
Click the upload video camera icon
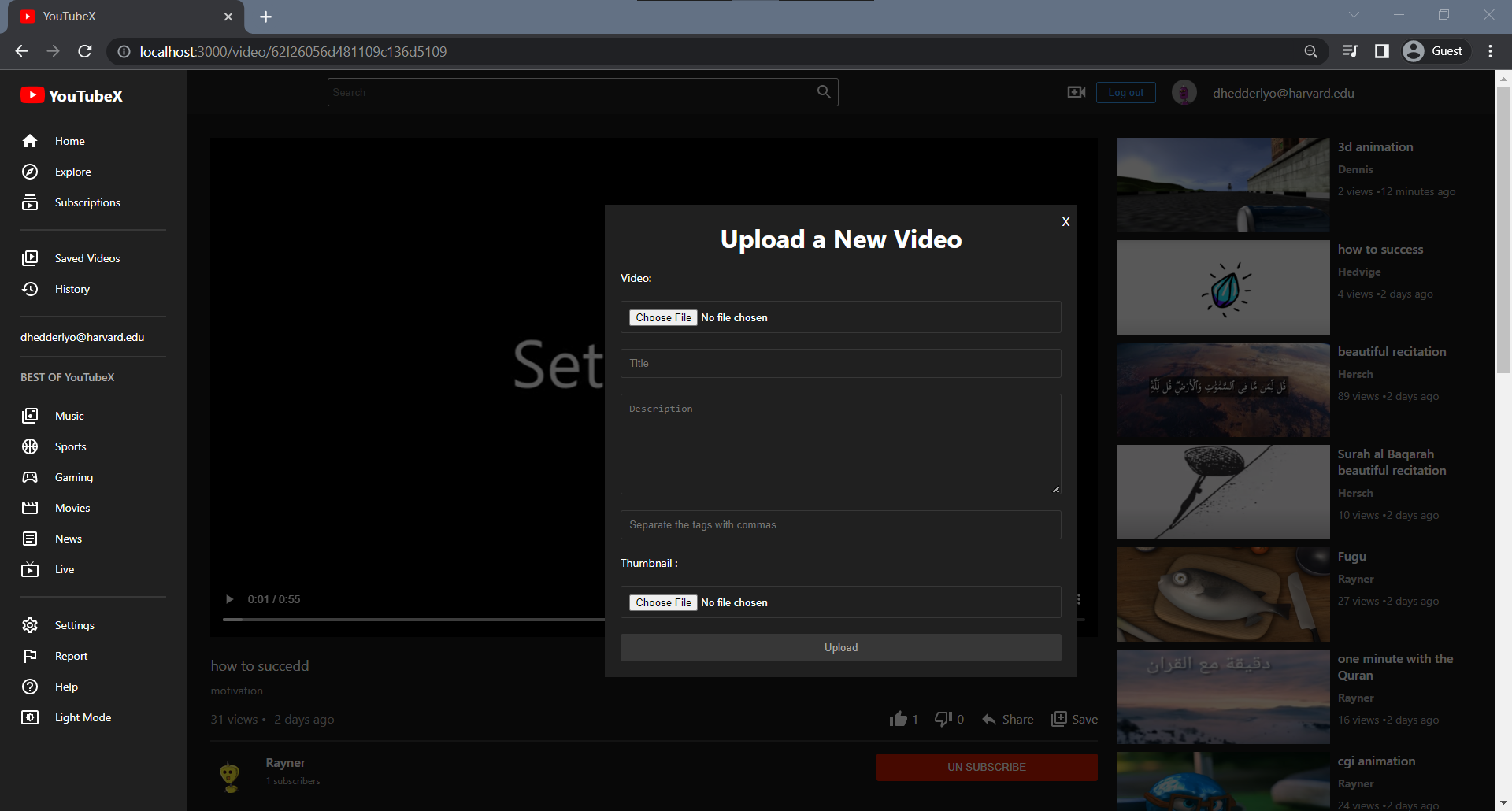[1077, 93]
